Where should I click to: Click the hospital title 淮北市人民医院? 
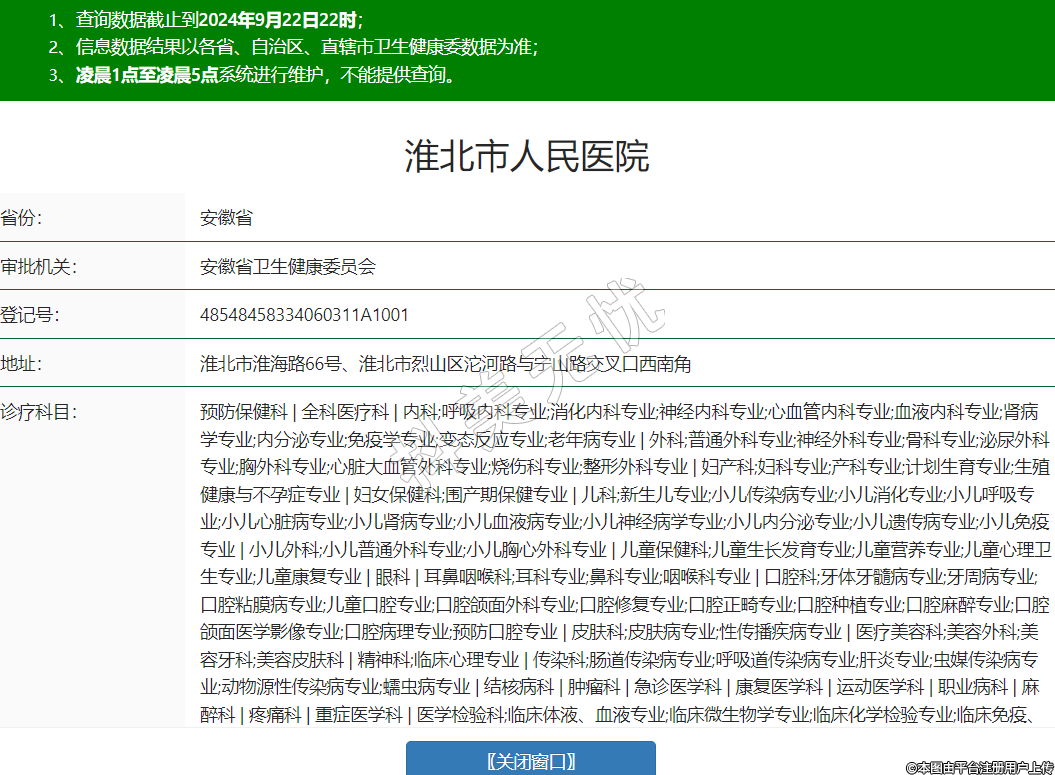pyautogui.click(x=527, y=157)
